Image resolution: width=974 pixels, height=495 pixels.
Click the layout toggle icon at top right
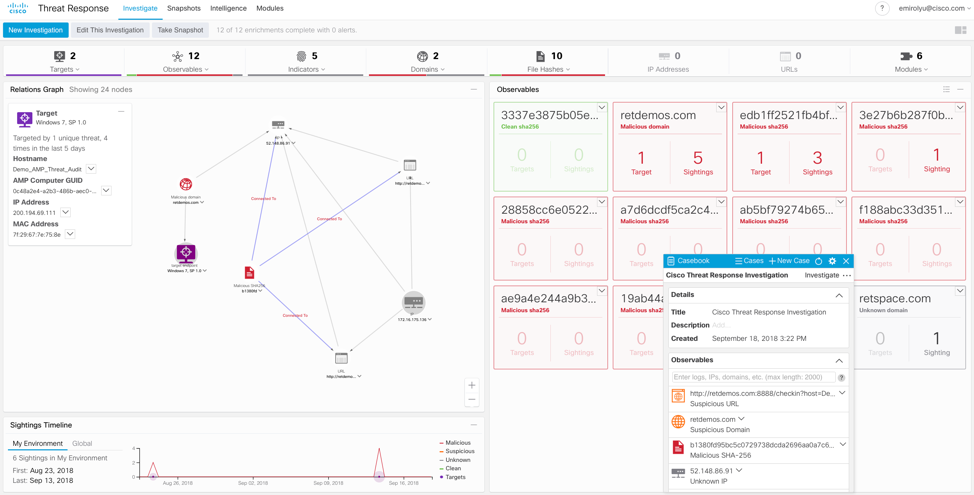(960, 30)
